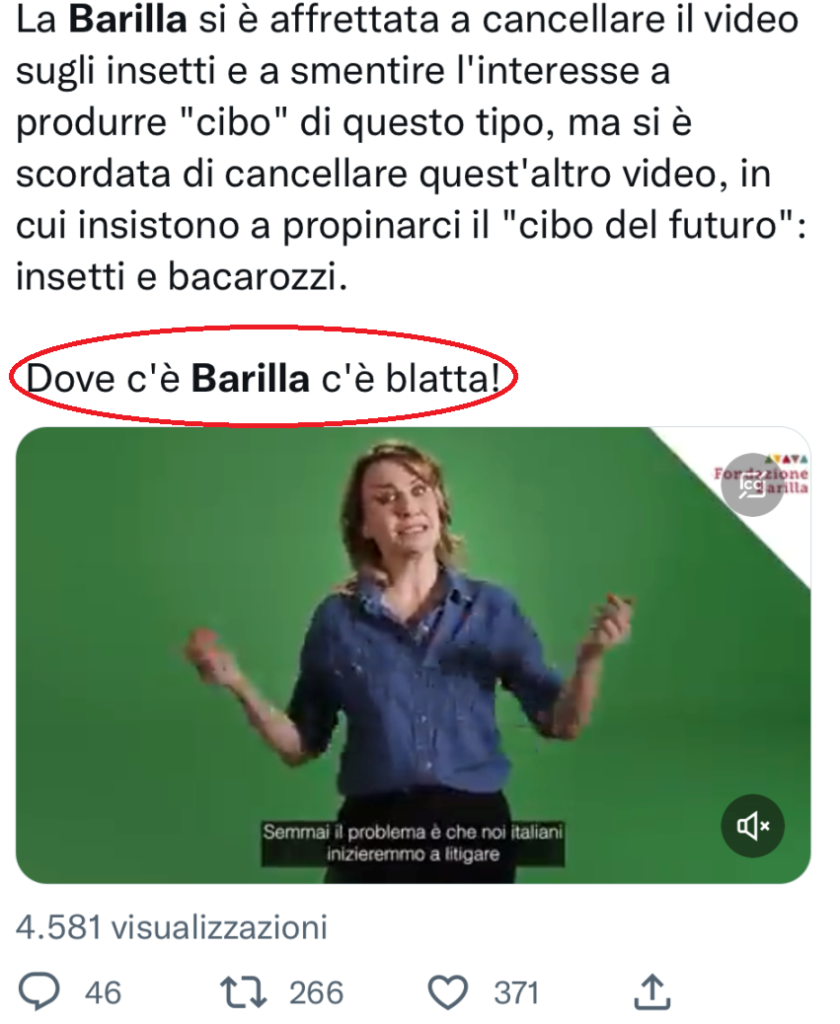Image resolution: width=840 pixels, height=1024 pixels.
Task: Play the video of the woman in the blue shirt
Action: point(413,655)
